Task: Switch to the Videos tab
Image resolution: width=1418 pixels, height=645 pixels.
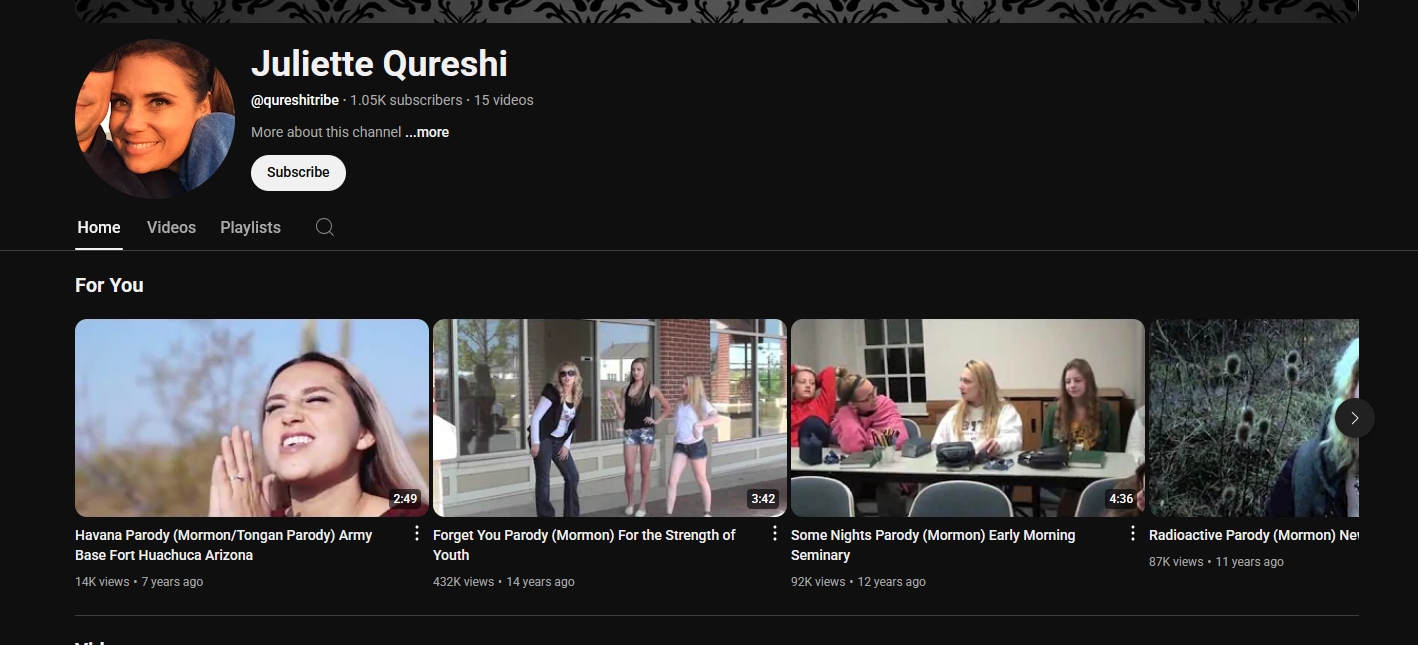Action: (171, 228)
